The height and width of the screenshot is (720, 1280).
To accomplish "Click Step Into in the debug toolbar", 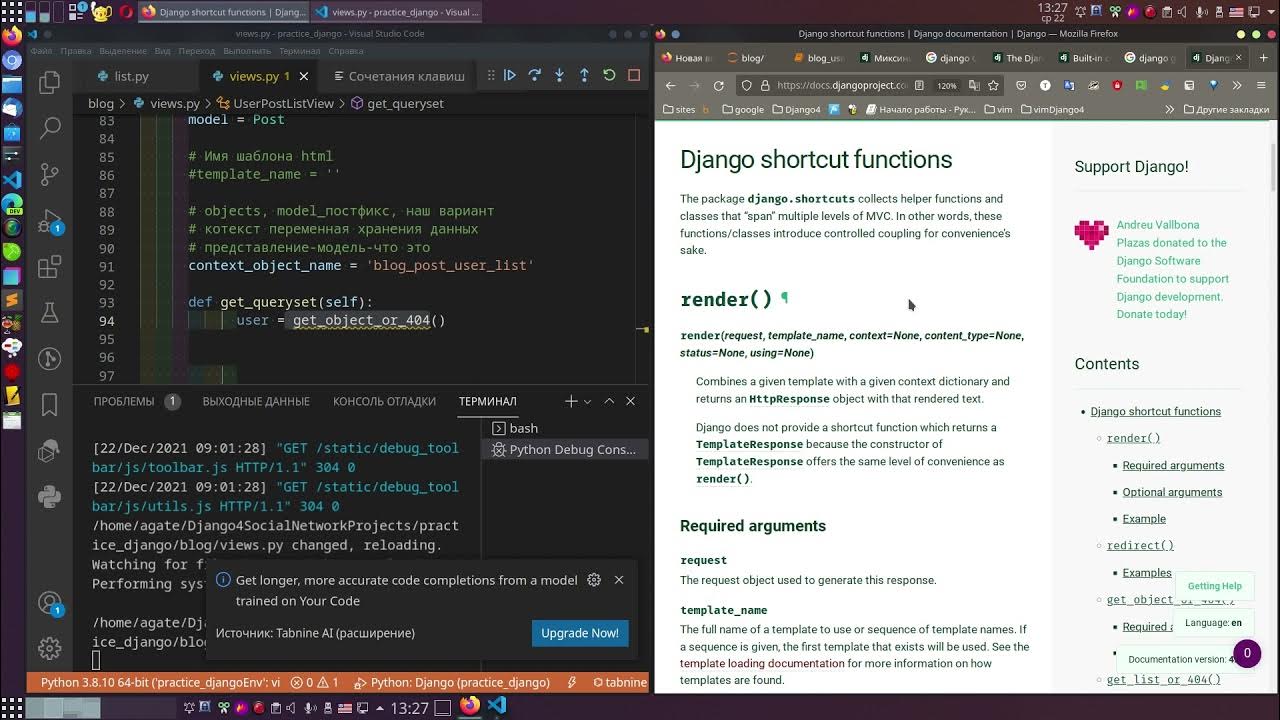I will [x=559, y=75].
